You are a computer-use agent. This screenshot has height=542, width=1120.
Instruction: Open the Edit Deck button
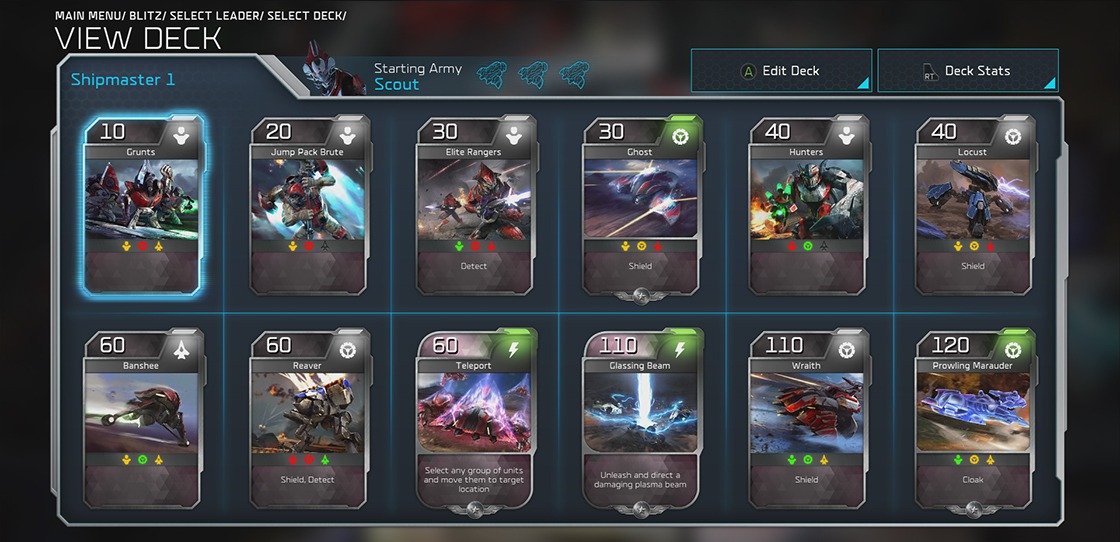[x=781, y=71]
